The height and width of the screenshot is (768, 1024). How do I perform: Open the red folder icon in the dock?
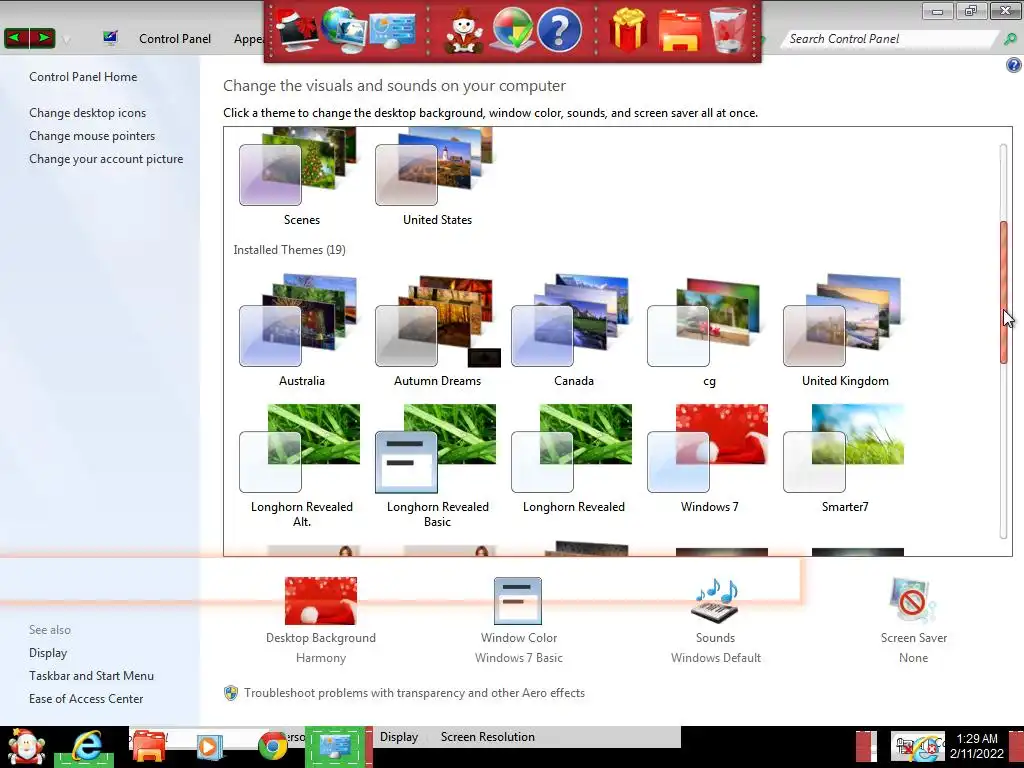[x=680, y=30]
